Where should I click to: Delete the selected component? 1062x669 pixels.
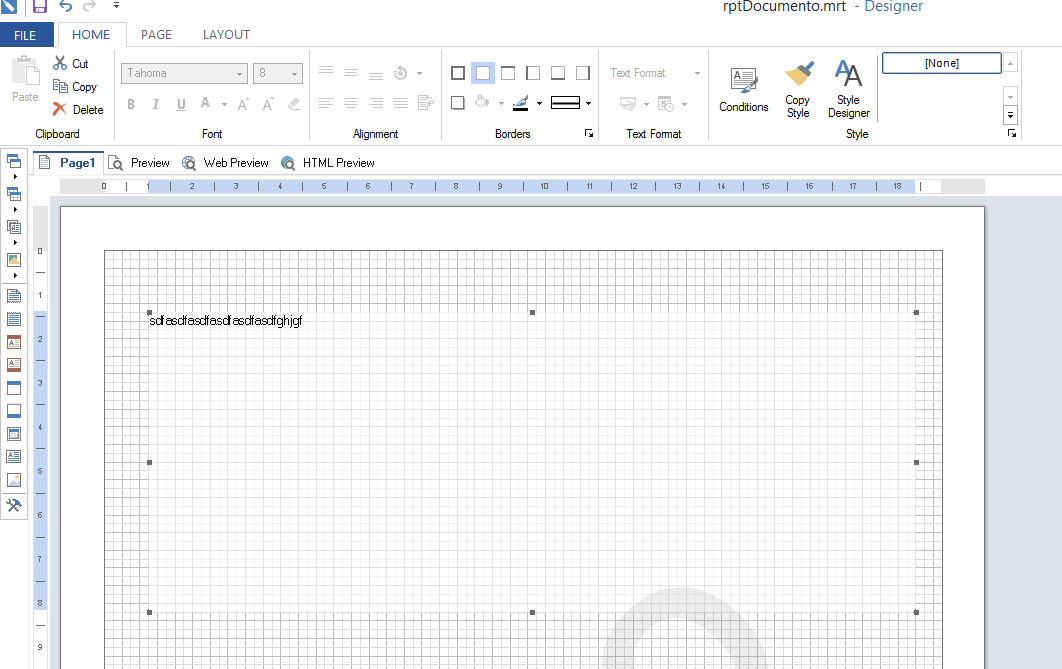(78, 110)
